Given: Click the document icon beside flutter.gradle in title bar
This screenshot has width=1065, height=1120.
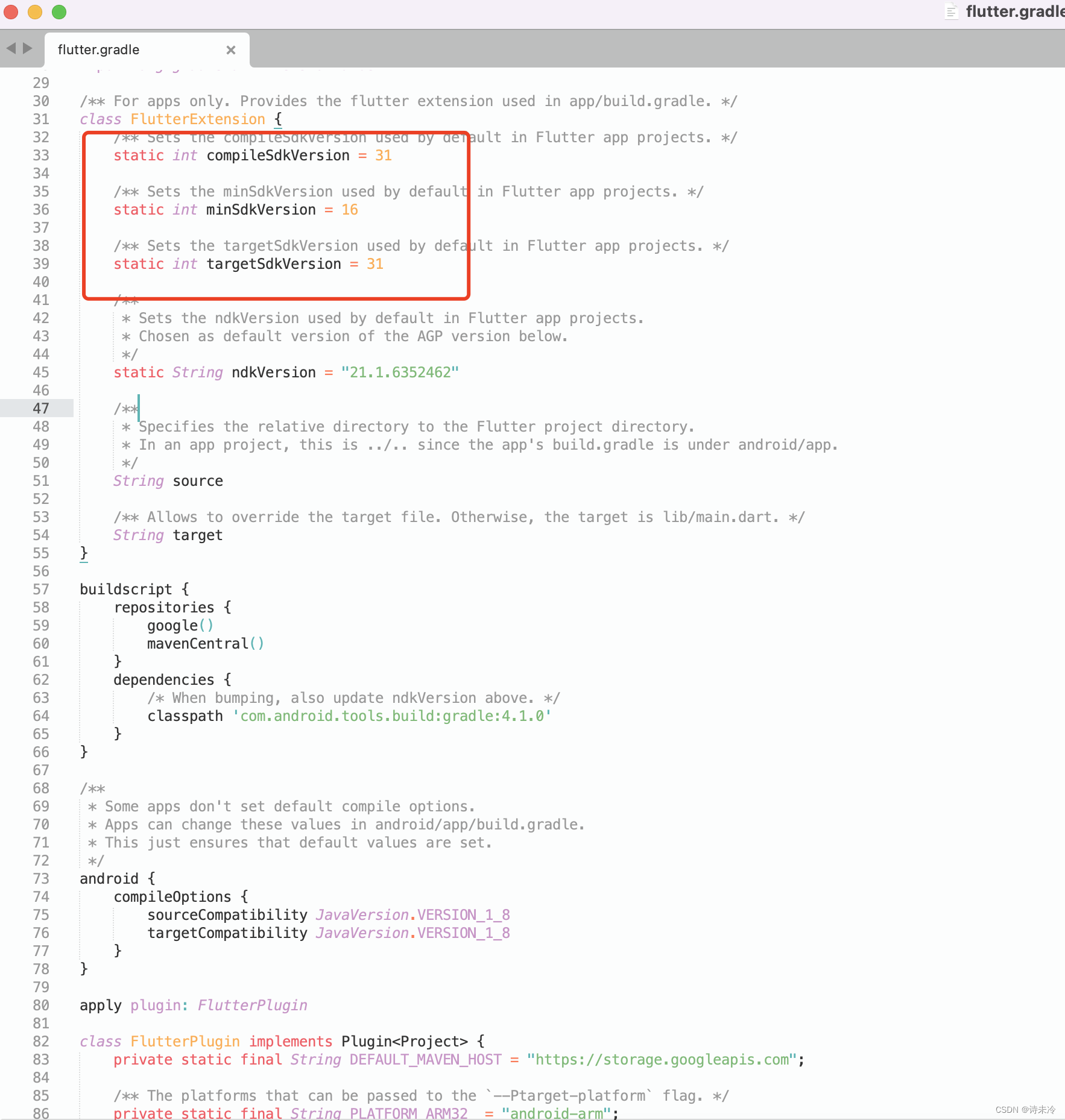Looking at the screenshot, I should coord(951,11).
